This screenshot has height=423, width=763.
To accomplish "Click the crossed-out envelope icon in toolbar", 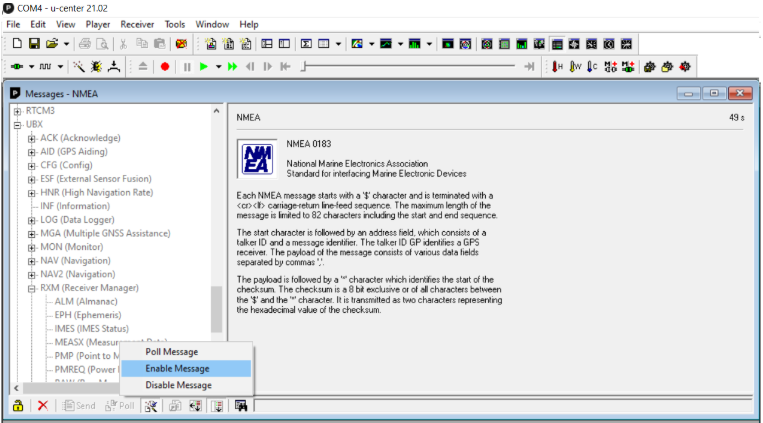I will (x=181, y=44).
